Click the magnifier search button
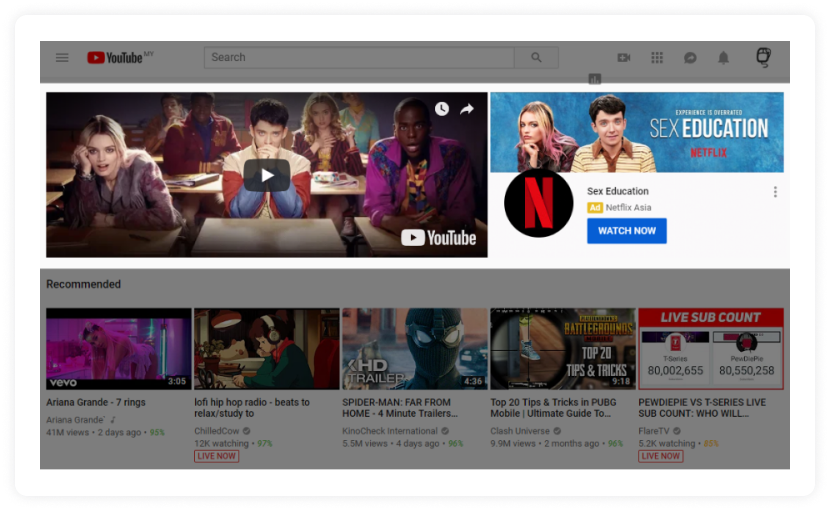The width and height of the screenshot is (830, 511). point(536,57)
